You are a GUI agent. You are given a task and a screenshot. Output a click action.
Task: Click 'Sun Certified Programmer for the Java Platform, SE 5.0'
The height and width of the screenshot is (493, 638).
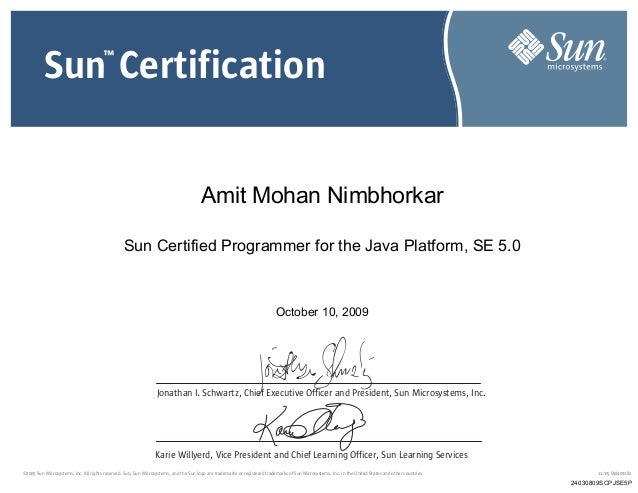point(322,246)
